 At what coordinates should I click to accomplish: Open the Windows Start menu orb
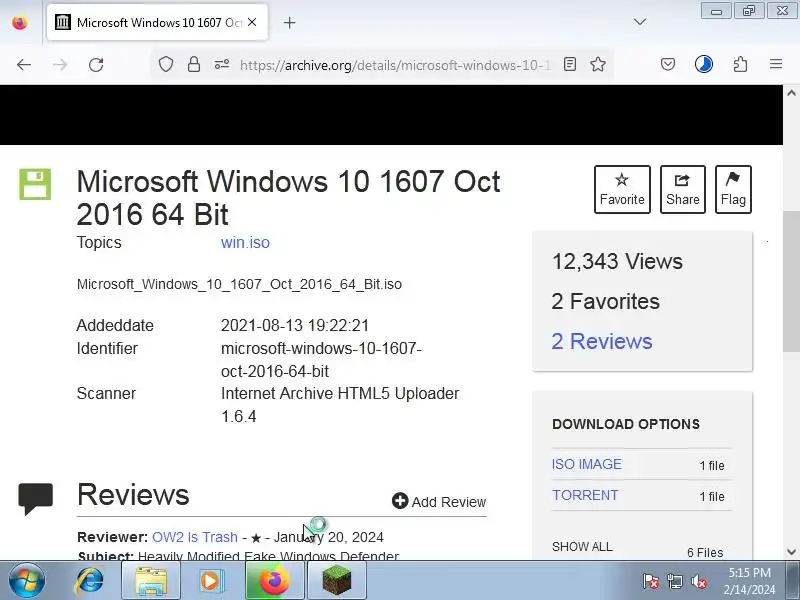point(26,581)
